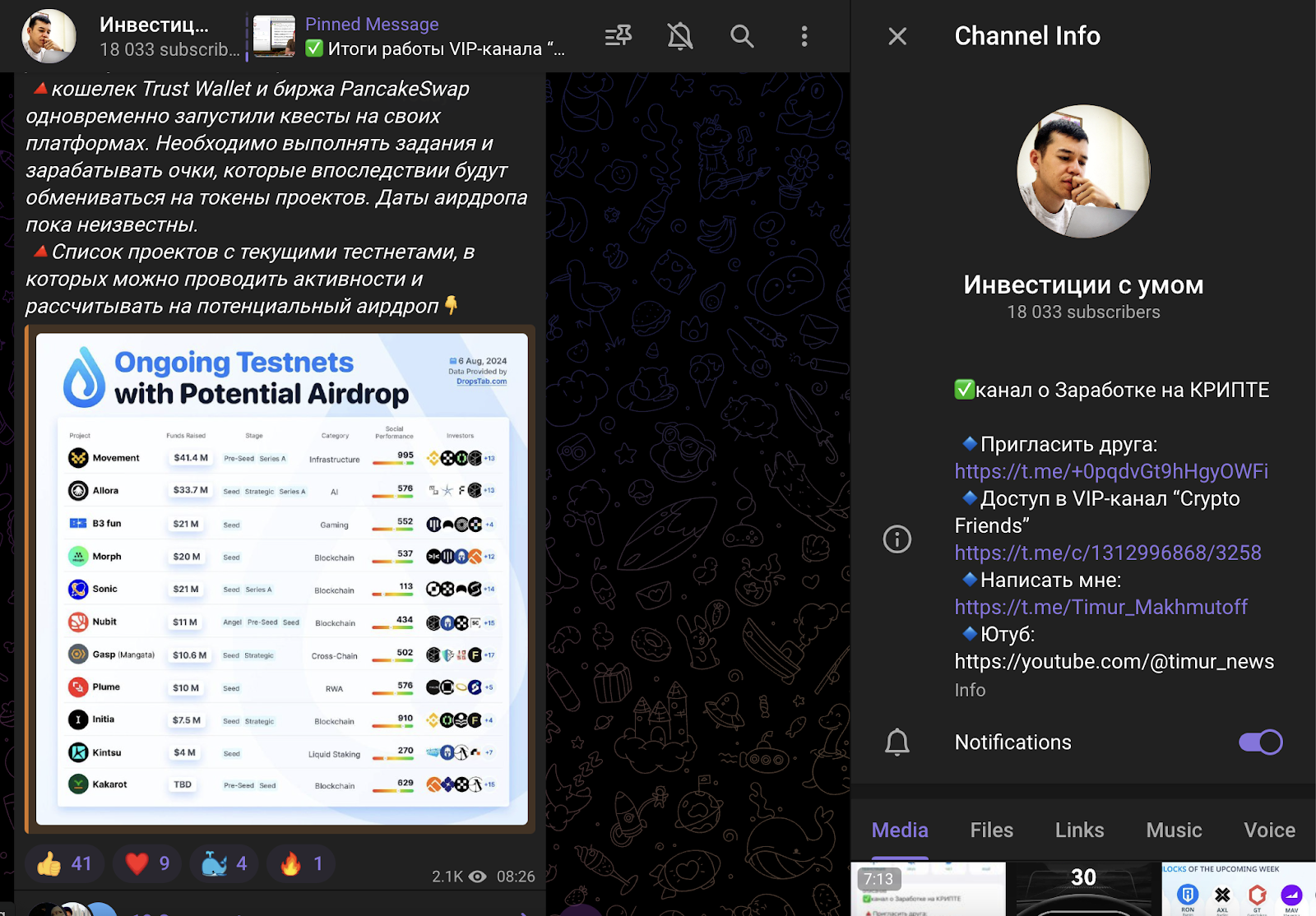Search in this channel
This screenshot has width=1316, height=916.
(742, 36)
